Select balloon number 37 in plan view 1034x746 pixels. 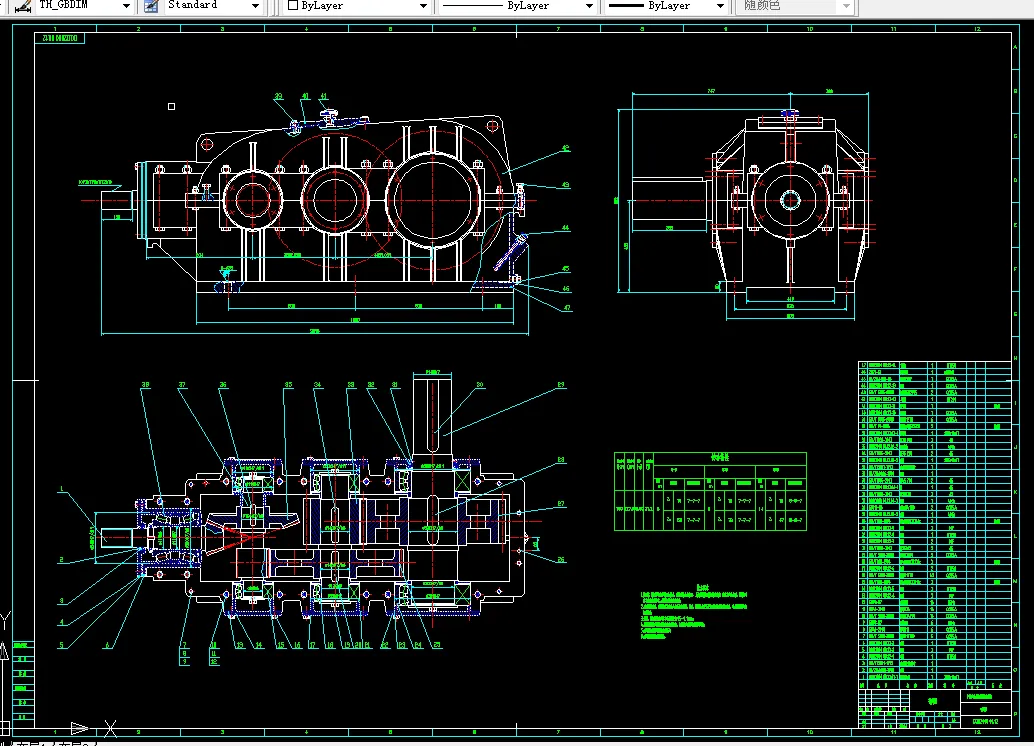coord(182,385)
